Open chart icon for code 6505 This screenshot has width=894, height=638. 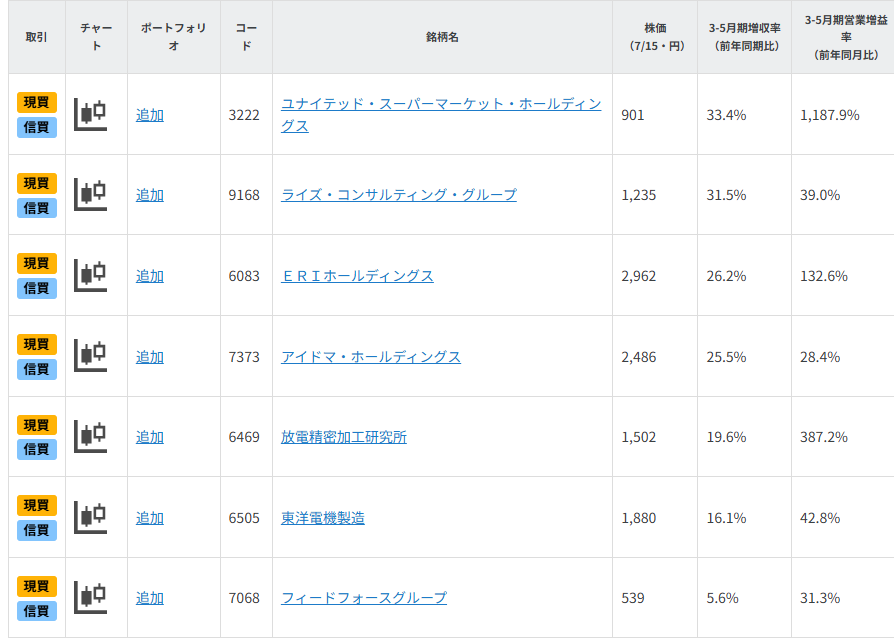[x=91, y=518]
